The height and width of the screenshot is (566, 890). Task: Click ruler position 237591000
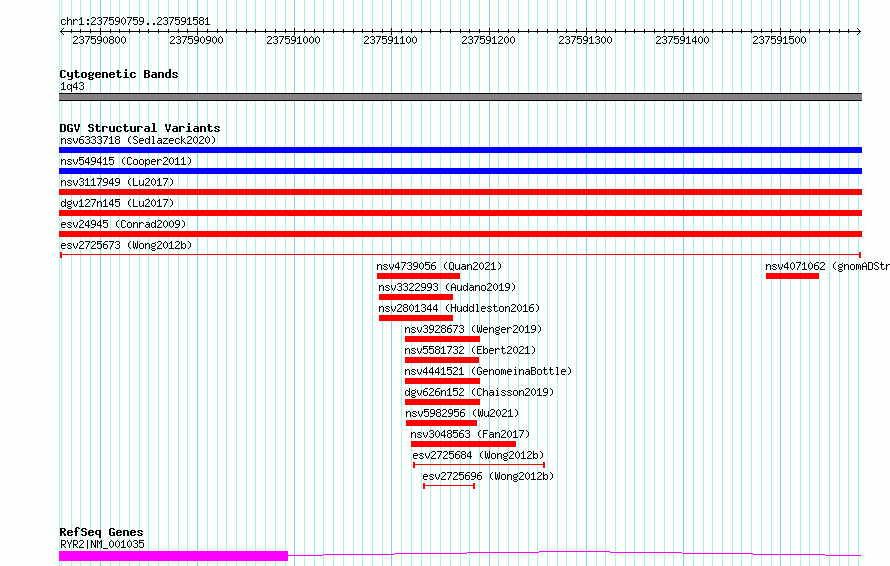(293, 40)
